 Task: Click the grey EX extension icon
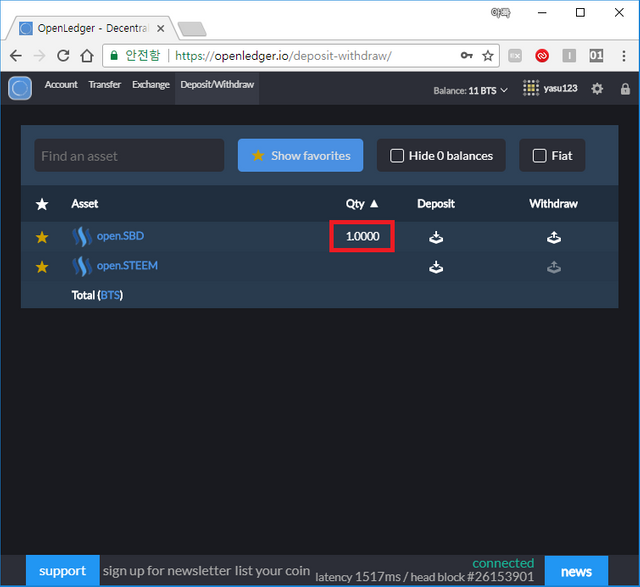[515, 56]
